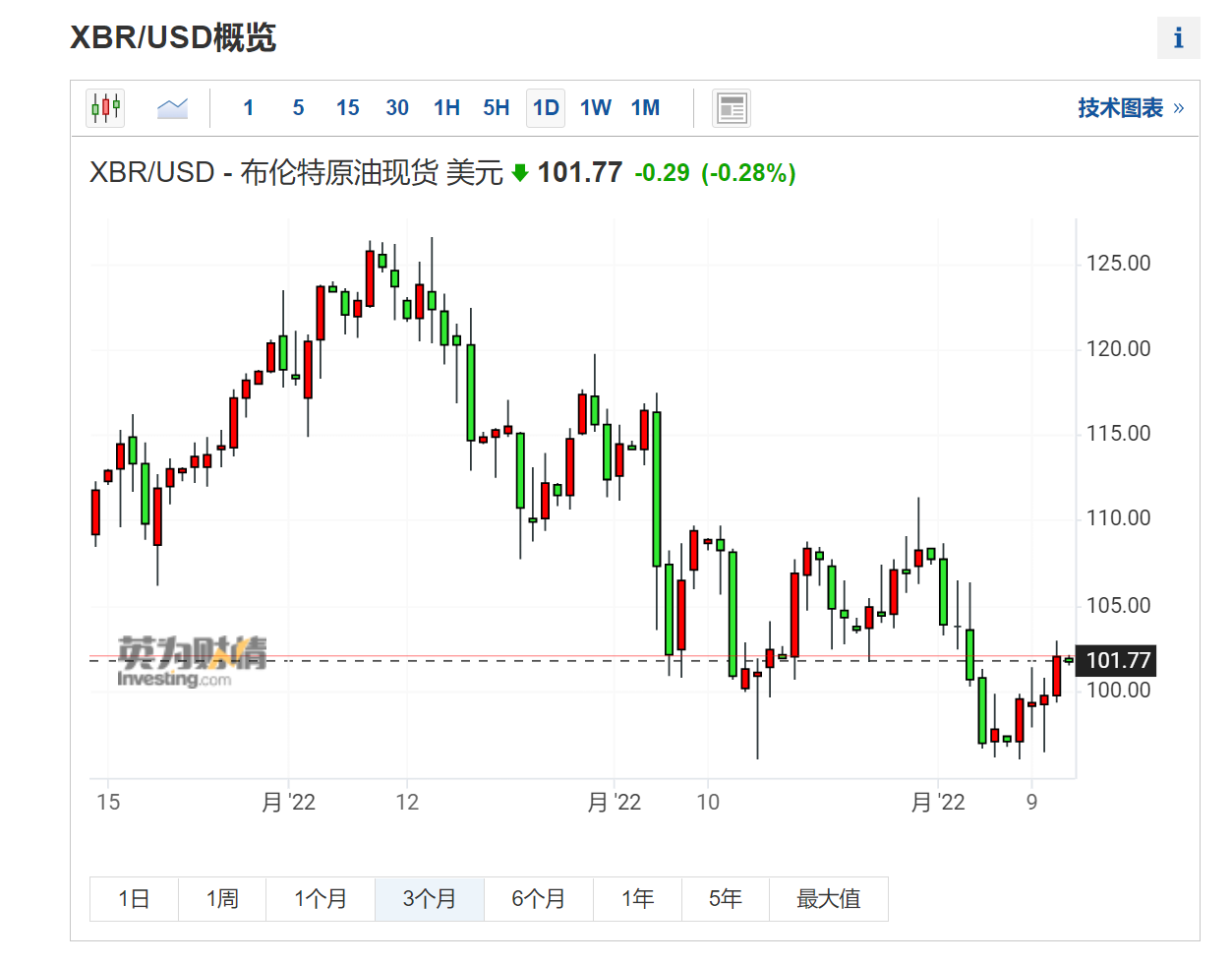Switch to the 6个月 range tab
The image size is (1232, 965).
click(538, 899)
